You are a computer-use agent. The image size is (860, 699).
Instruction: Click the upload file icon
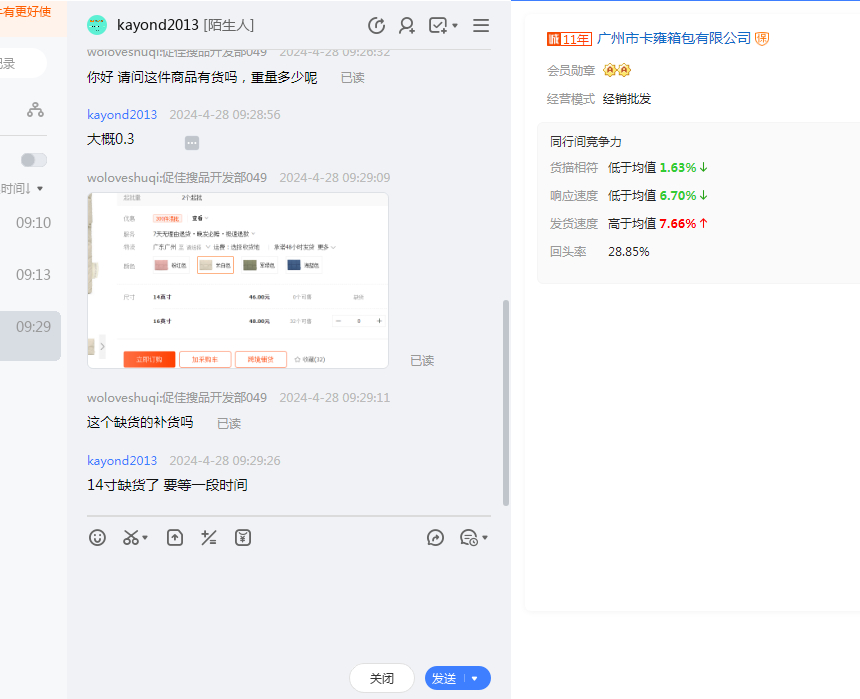(175, 538)
